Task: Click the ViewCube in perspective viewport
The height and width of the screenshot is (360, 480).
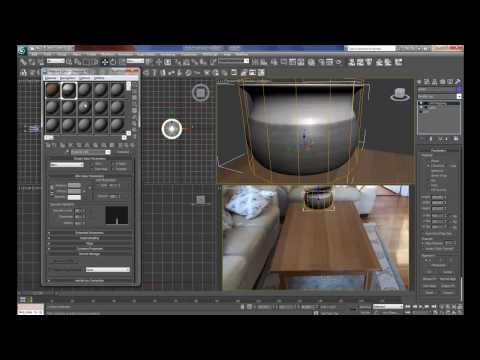Action: pyautogui.click(x=400, y=94)
